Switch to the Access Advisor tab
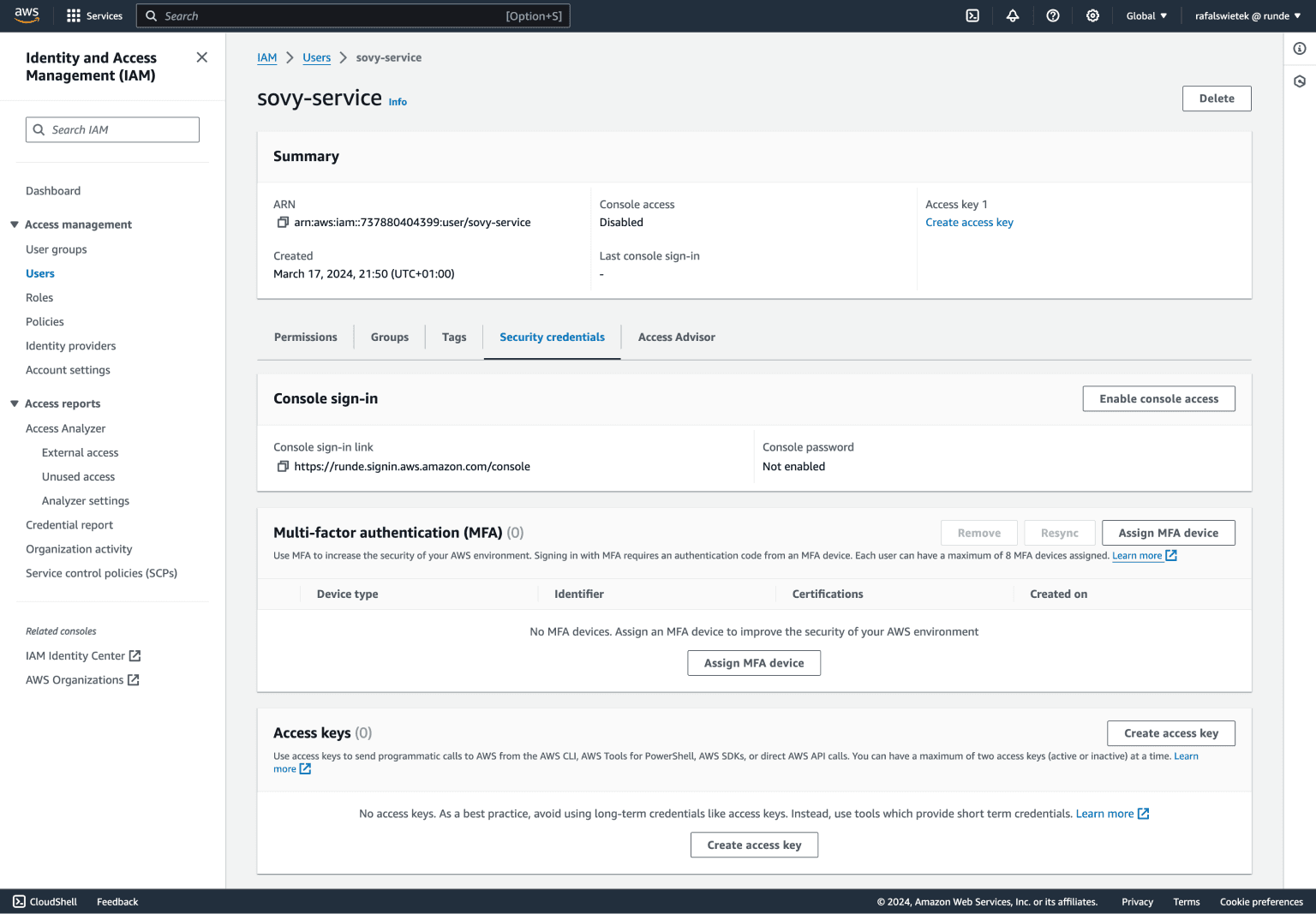1316x914 pixels. tap(676, 337)
